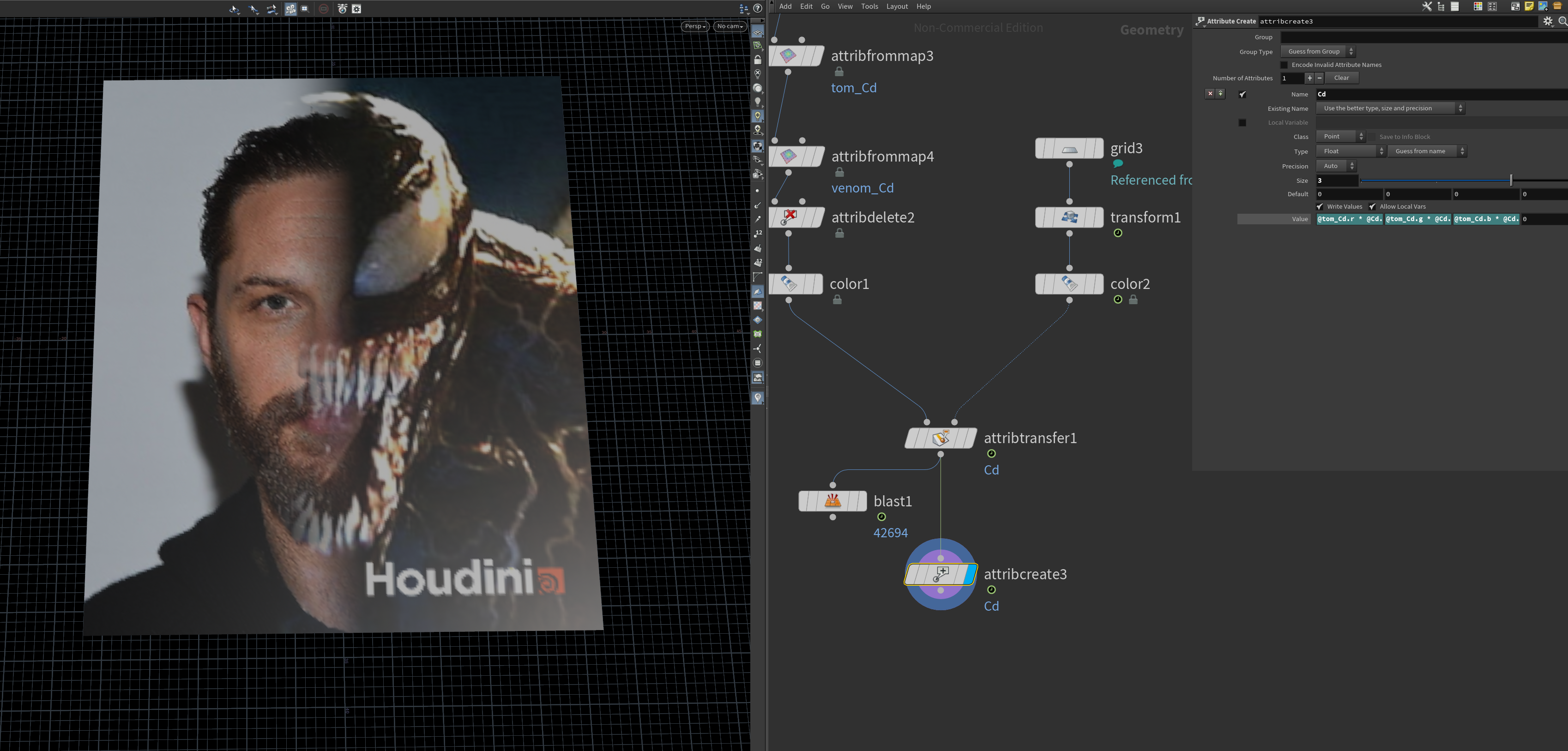Click the Clear attributes button
Viewport: 1568px width, 751px height.
tap(1342, 78)
